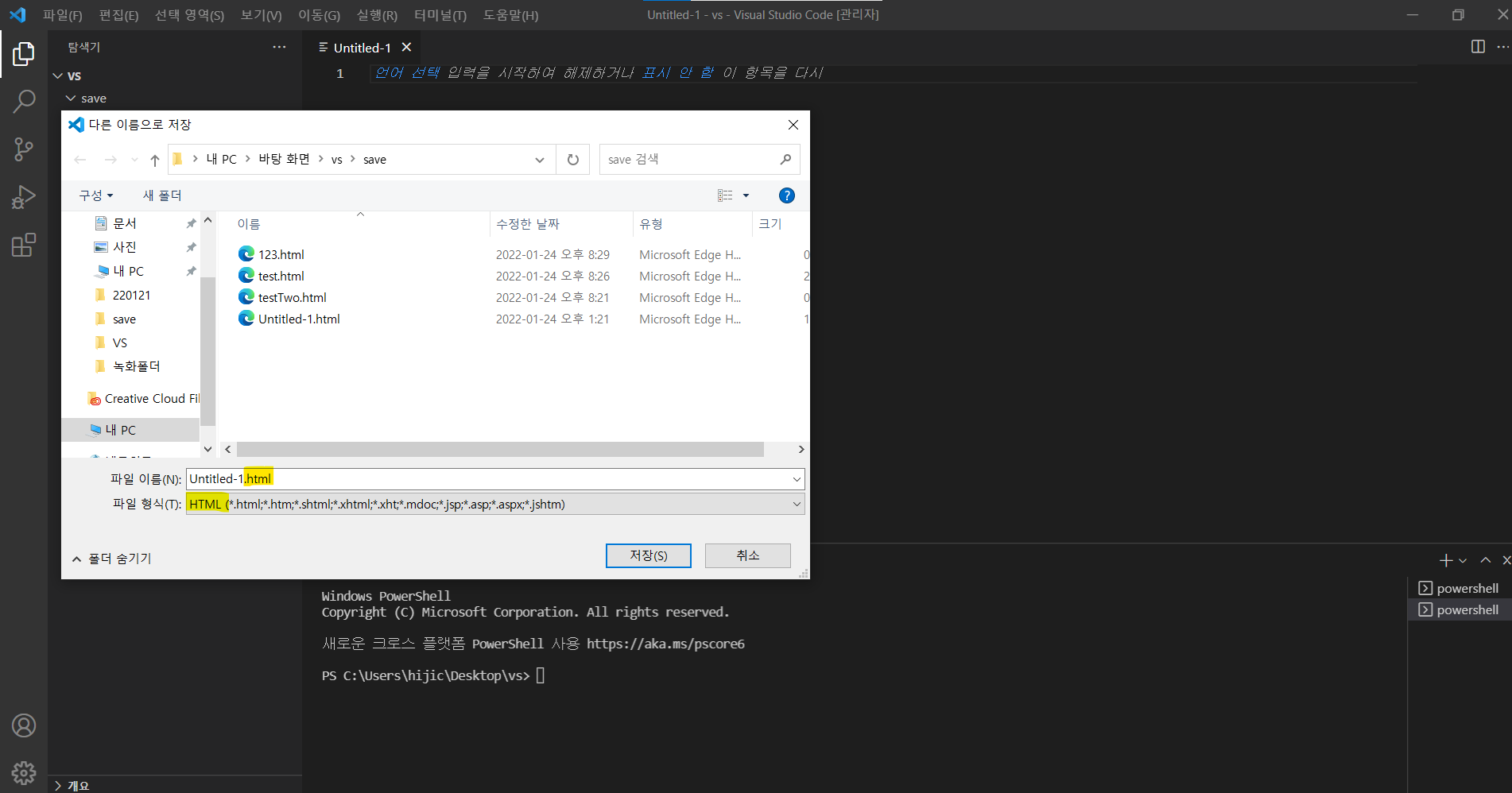The width and height of the screenshot is (1512, 793).
Task: Click the save 검색 search field
Action: pos(689,159)
